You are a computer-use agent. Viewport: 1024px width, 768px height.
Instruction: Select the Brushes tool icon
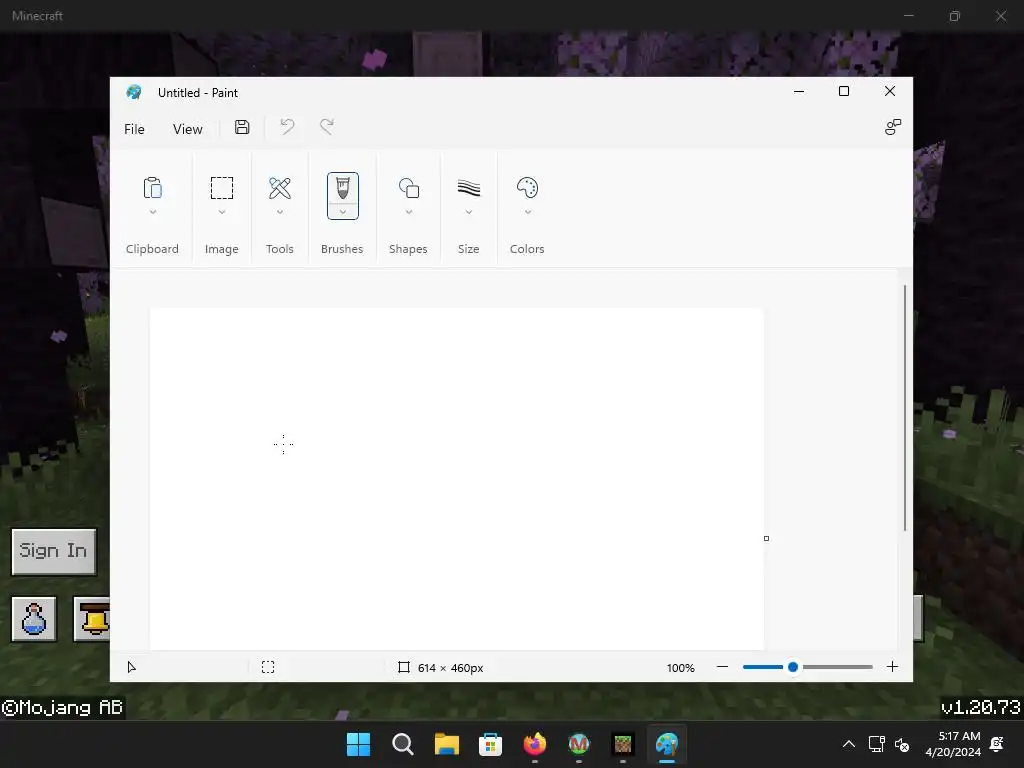343,187
